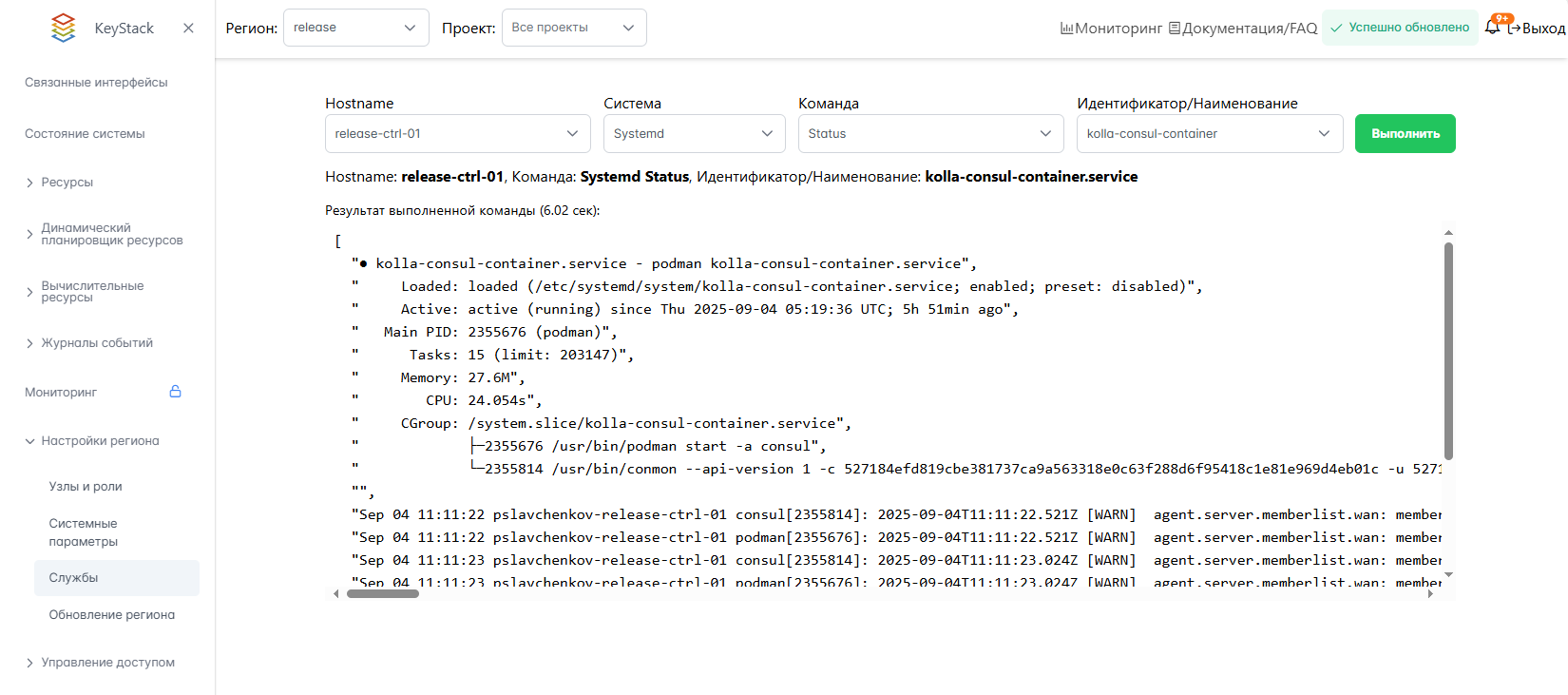Expand the Ресурсы sidebar section

point(67,183)
